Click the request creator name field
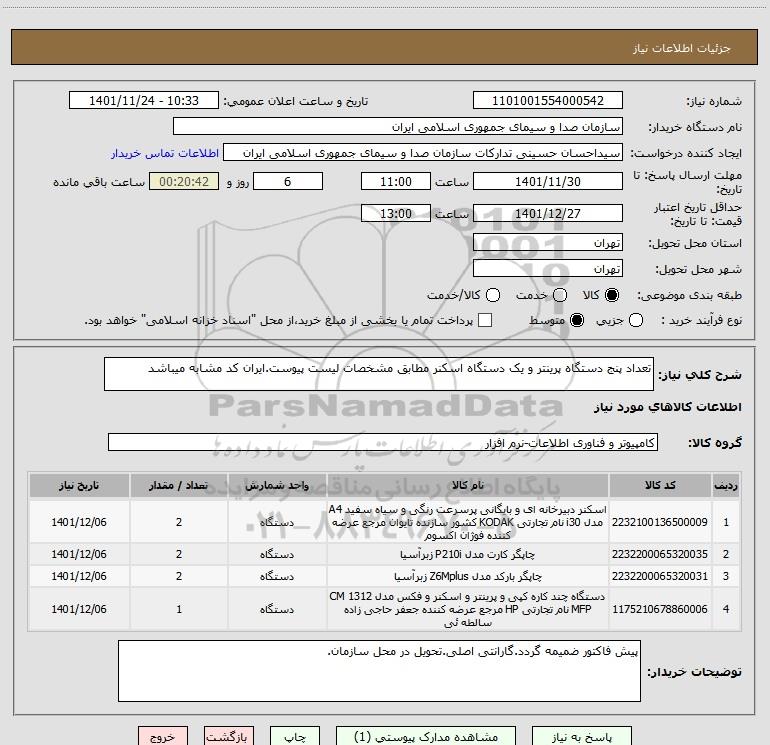 coord(423,153)
